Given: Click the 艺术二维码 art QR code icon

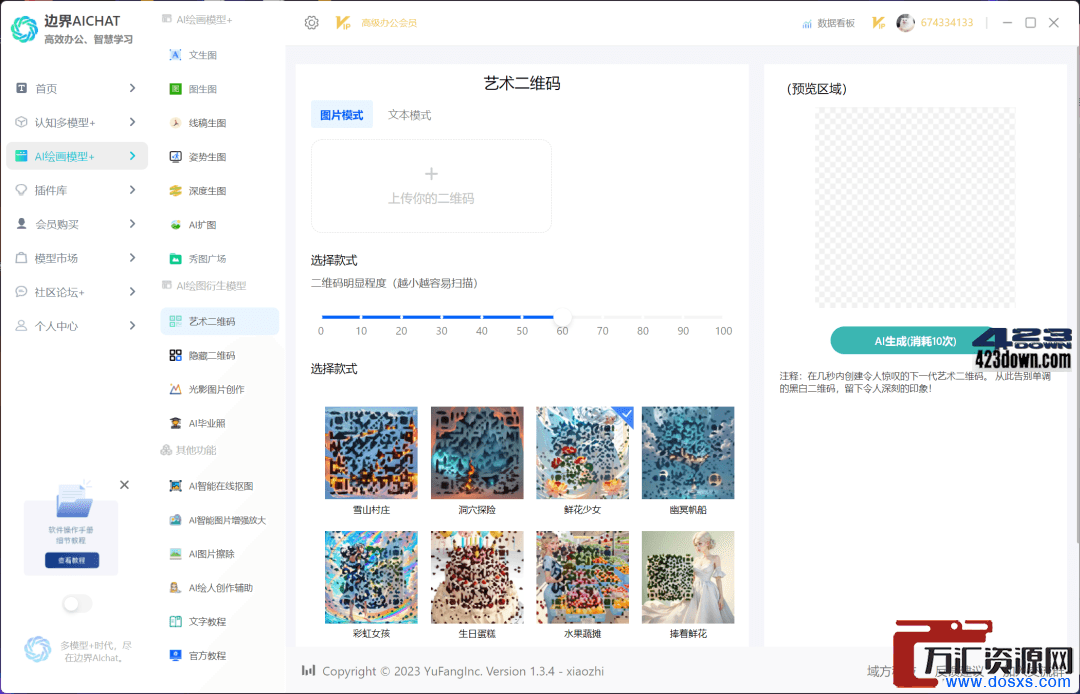Looking at the screenshot, I should [175, 321].
